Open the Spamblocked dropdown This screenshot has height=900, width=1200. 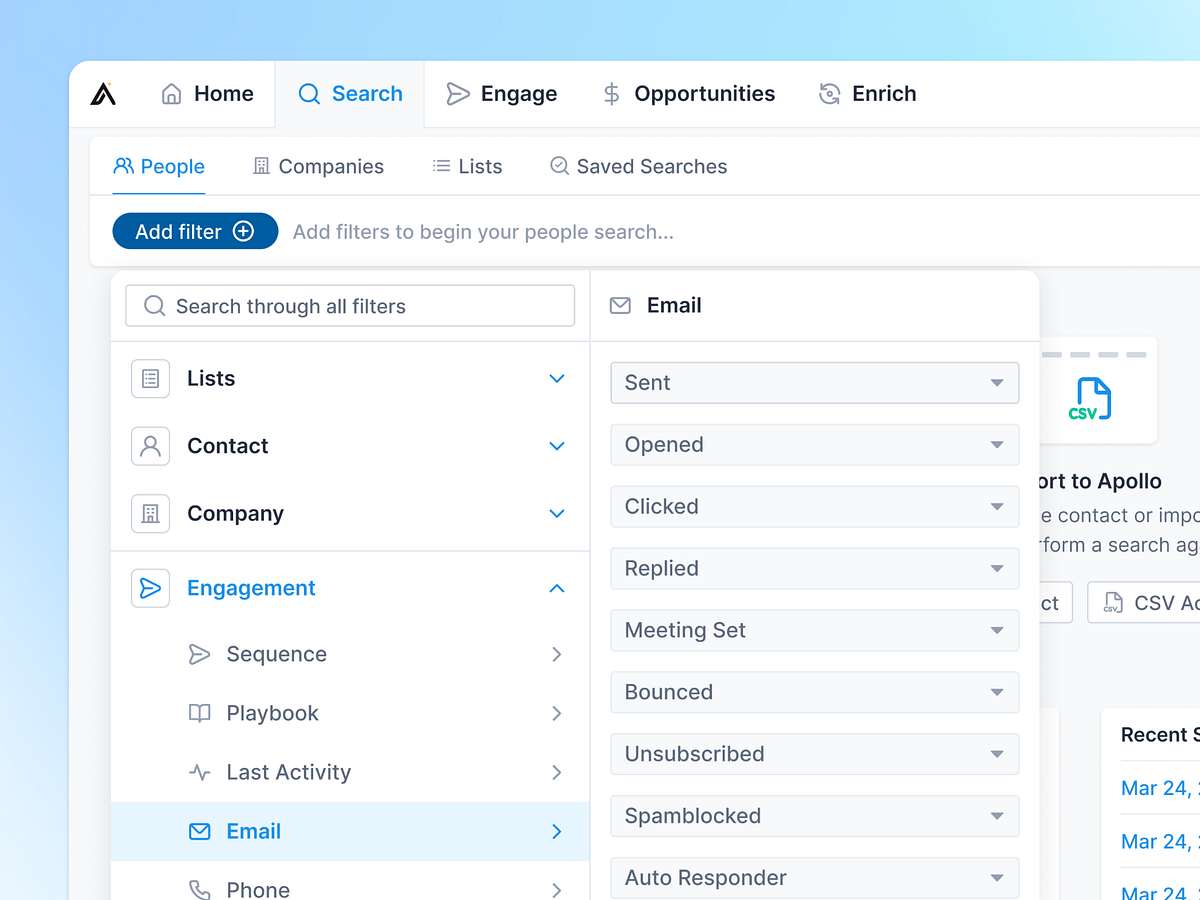point(815,817)
